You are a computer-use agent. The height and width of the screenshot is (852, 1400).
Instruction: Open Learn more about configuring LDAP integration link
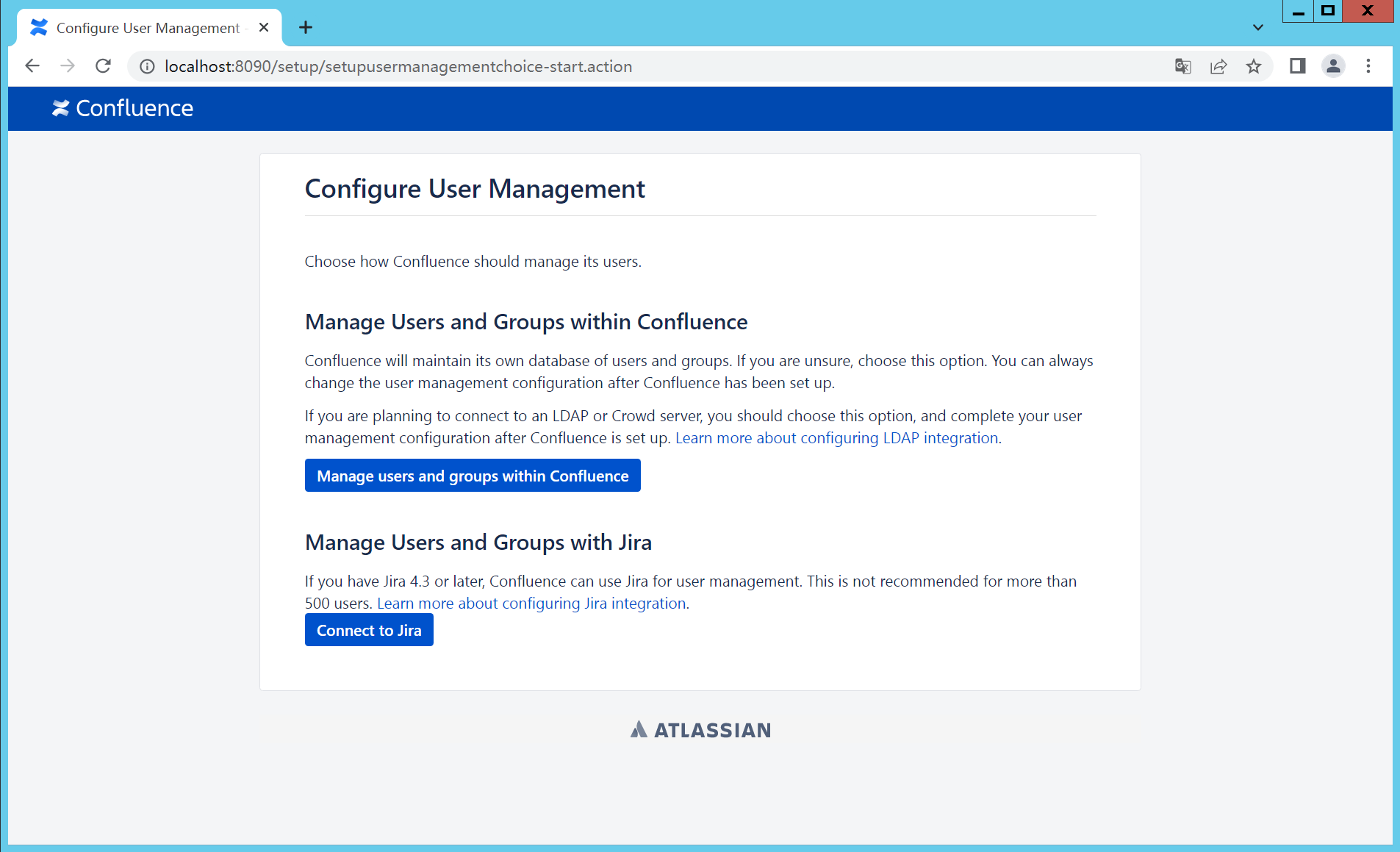tap(837, 438)
